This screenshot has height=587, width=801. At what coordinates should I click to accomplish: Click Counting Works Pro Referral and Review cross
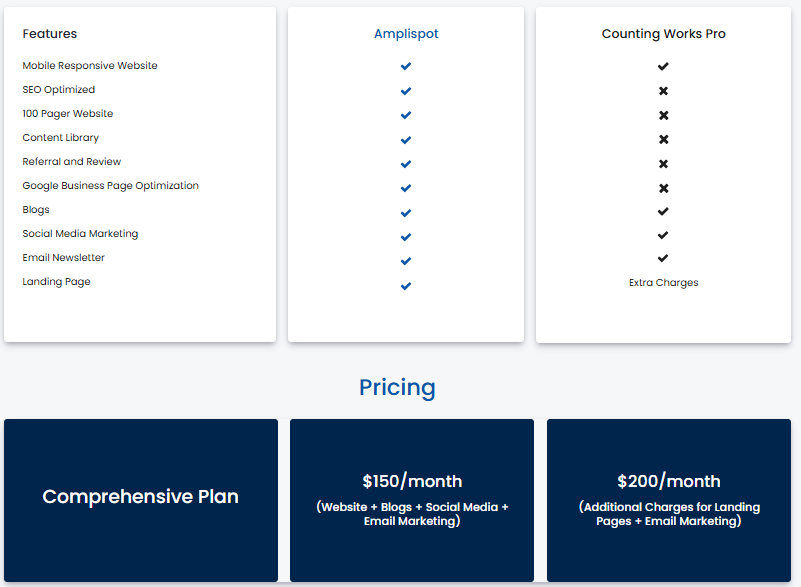pos(663,163)
